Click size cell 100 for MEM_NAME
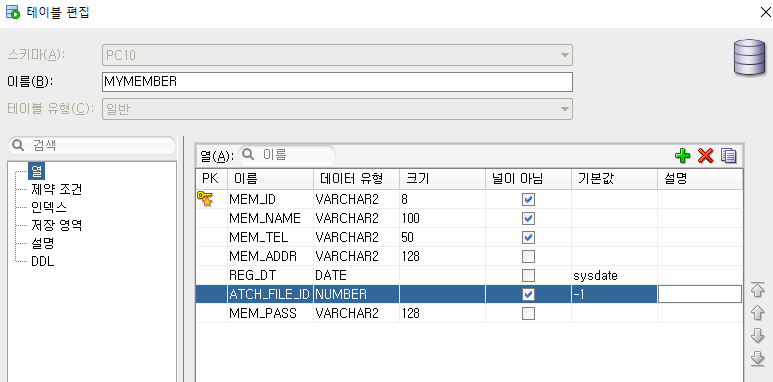This screenshot has height=382, width=773. pyautogui.click(x=442, y=218)
